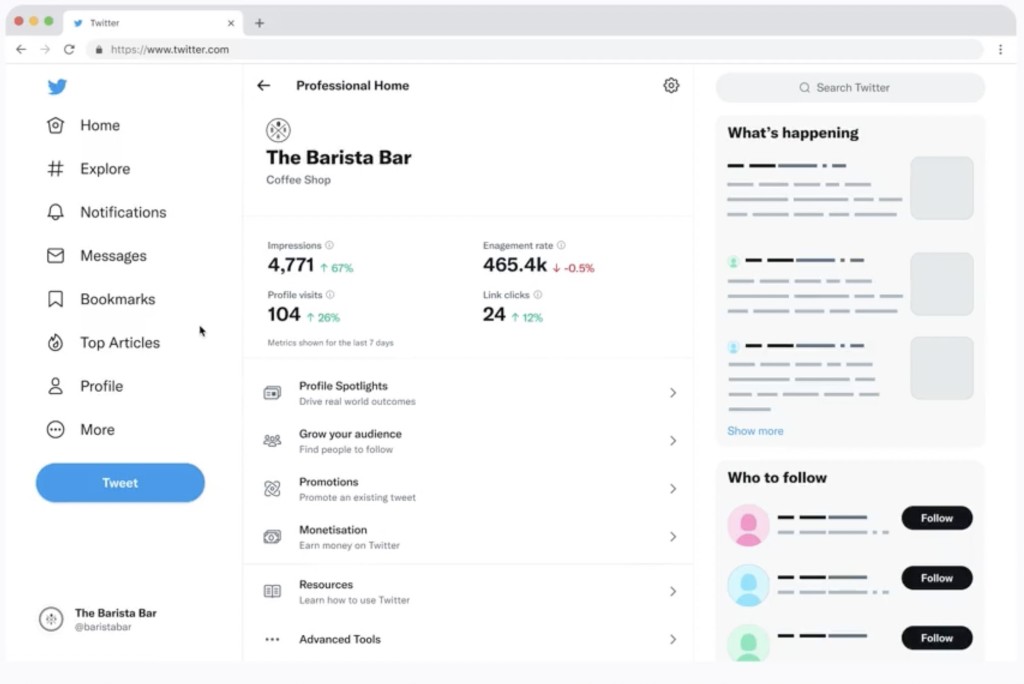Open settings via the gear icon

[x=671, y=86]
